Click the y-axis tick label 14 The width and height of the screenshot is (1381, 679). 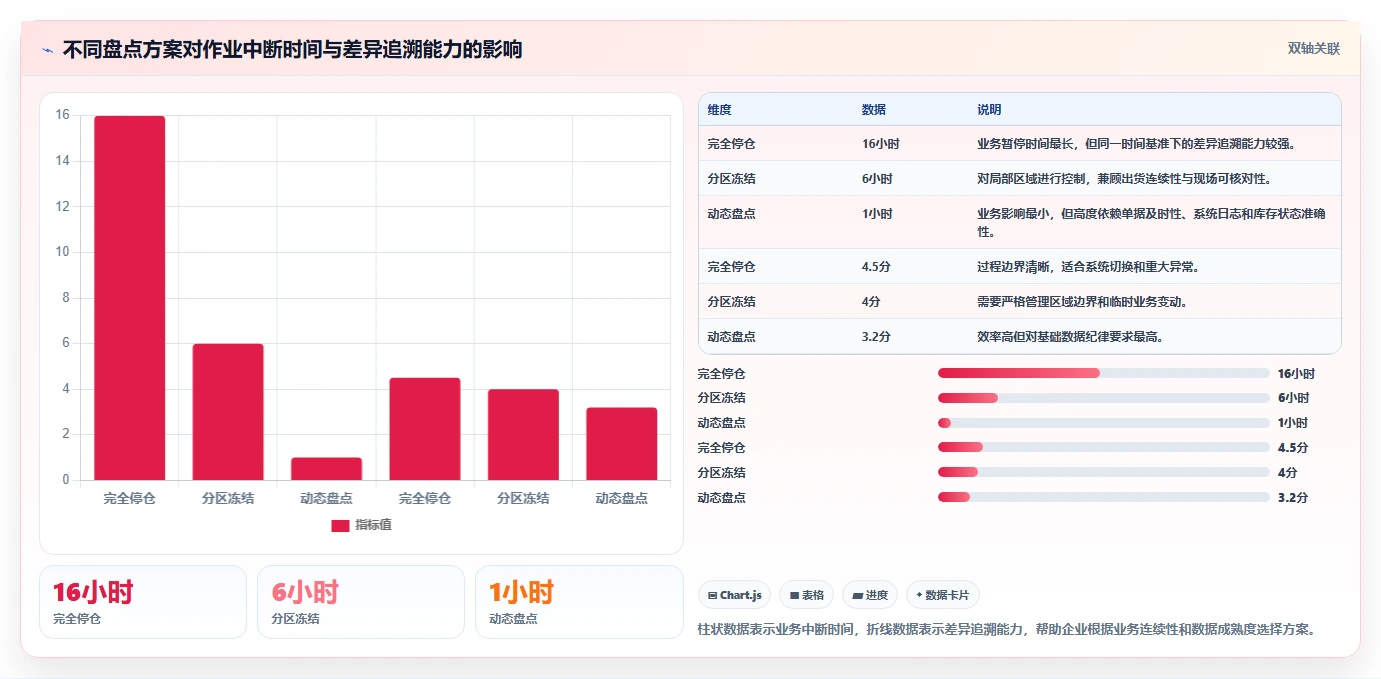tap(62, 161)
